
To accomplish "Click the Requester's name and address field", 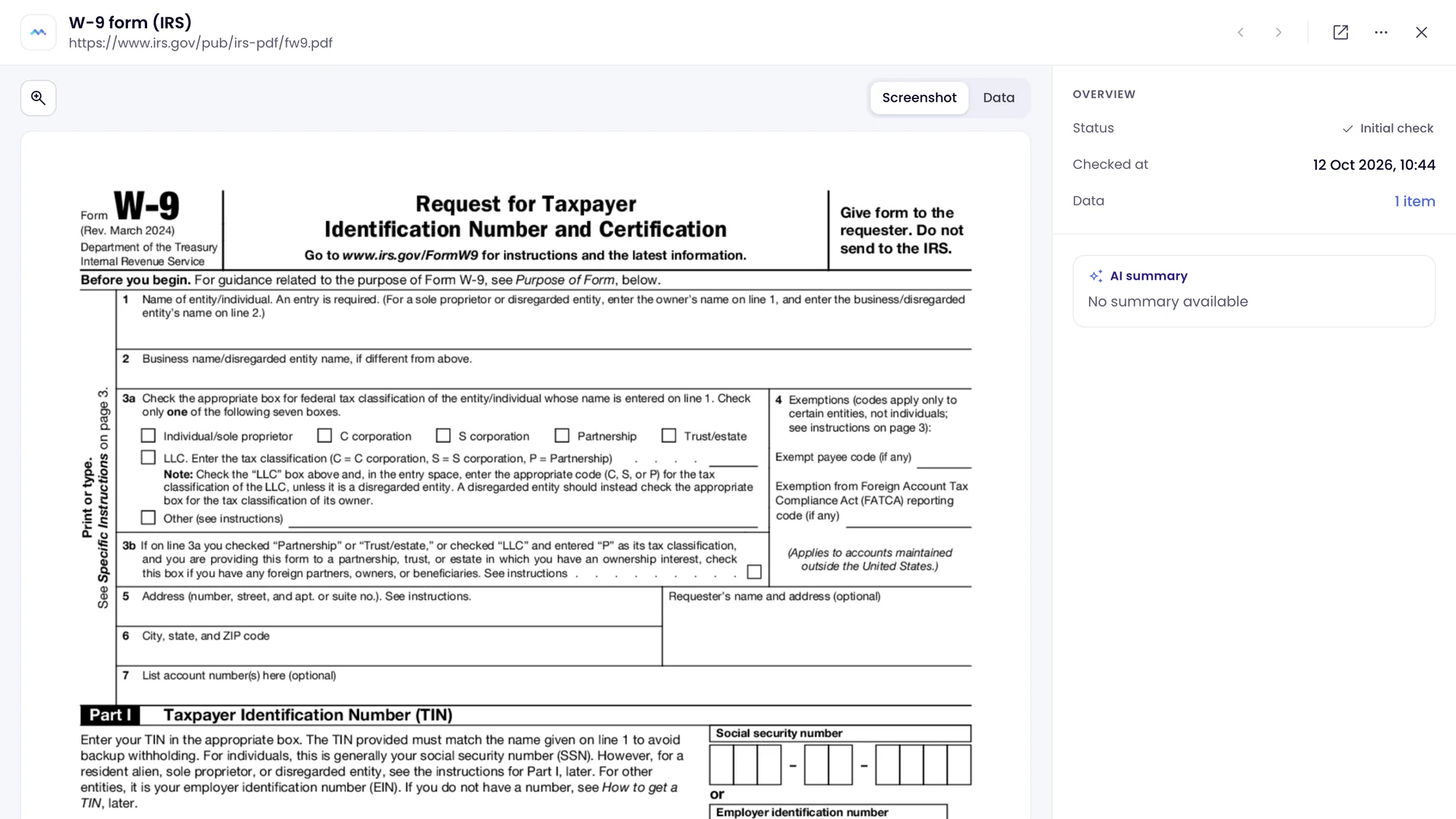I will tap(817, 626).
